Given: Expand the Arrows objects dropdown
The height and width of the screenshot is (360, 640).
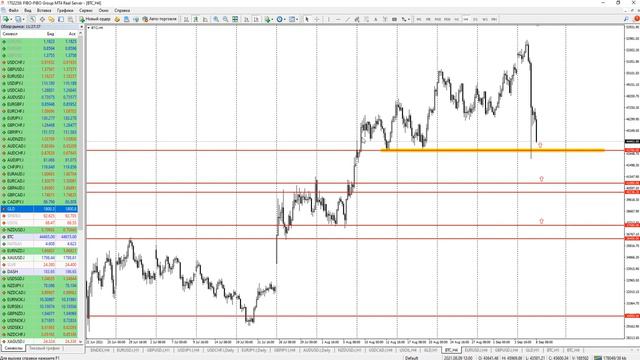Looking at the screenshot, I should coord(409,19).
